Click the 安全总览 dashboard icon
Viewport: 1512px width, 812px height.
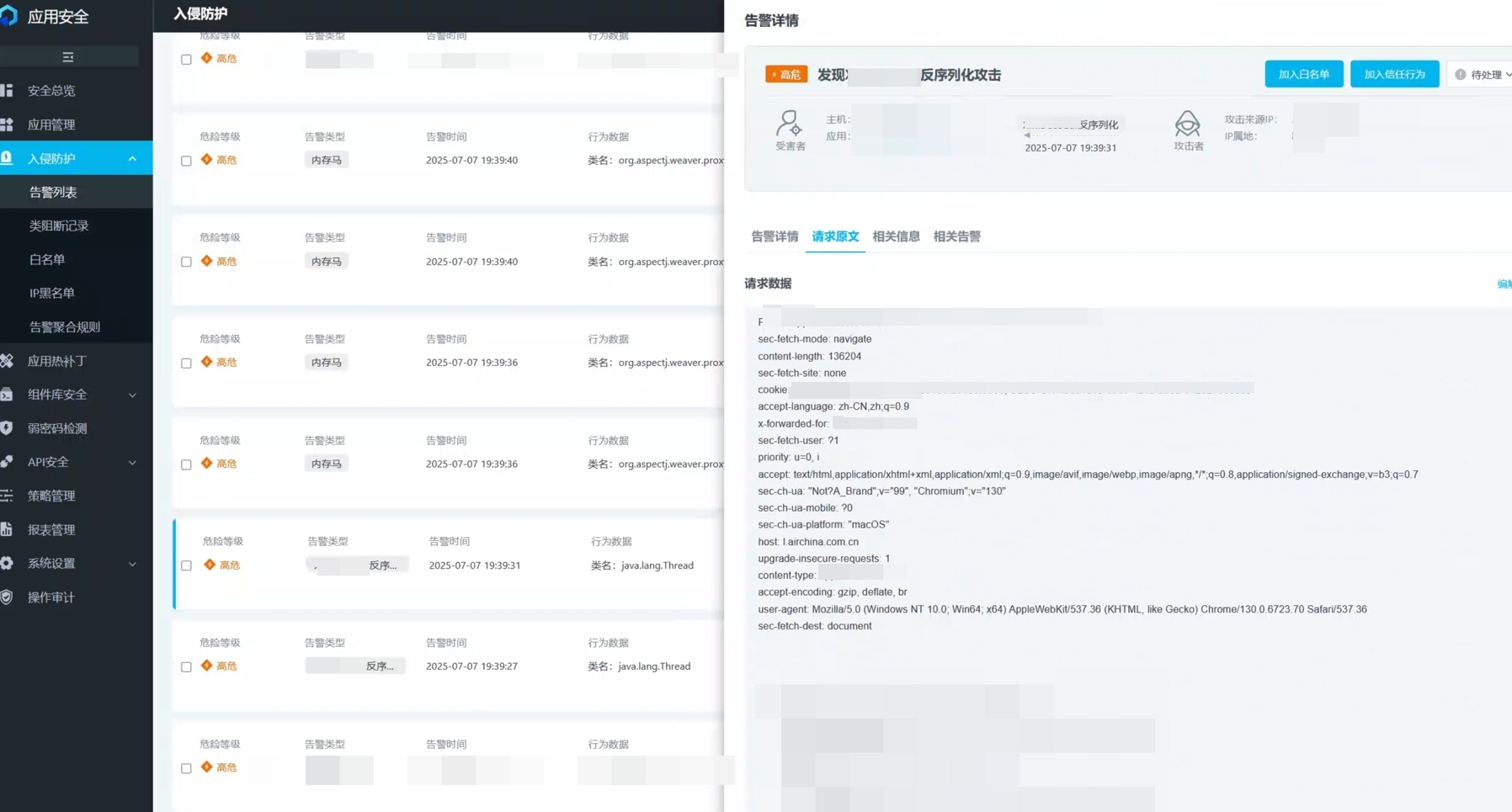click(7, 90)
